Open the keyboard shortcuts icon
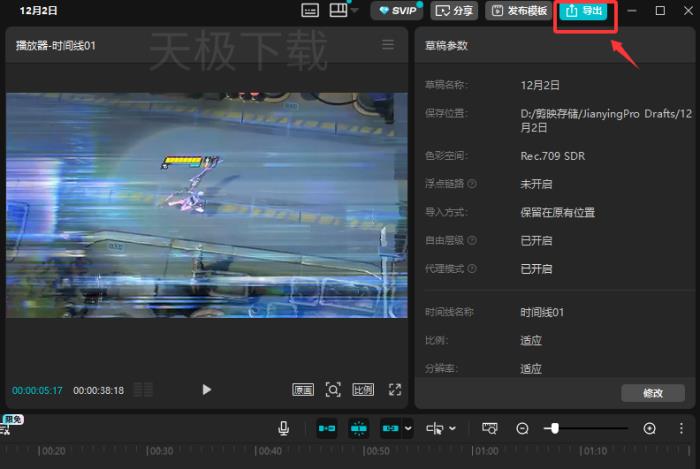Viewport: 700px width, 469px height. pyautogui.click(x=311, y=11)
